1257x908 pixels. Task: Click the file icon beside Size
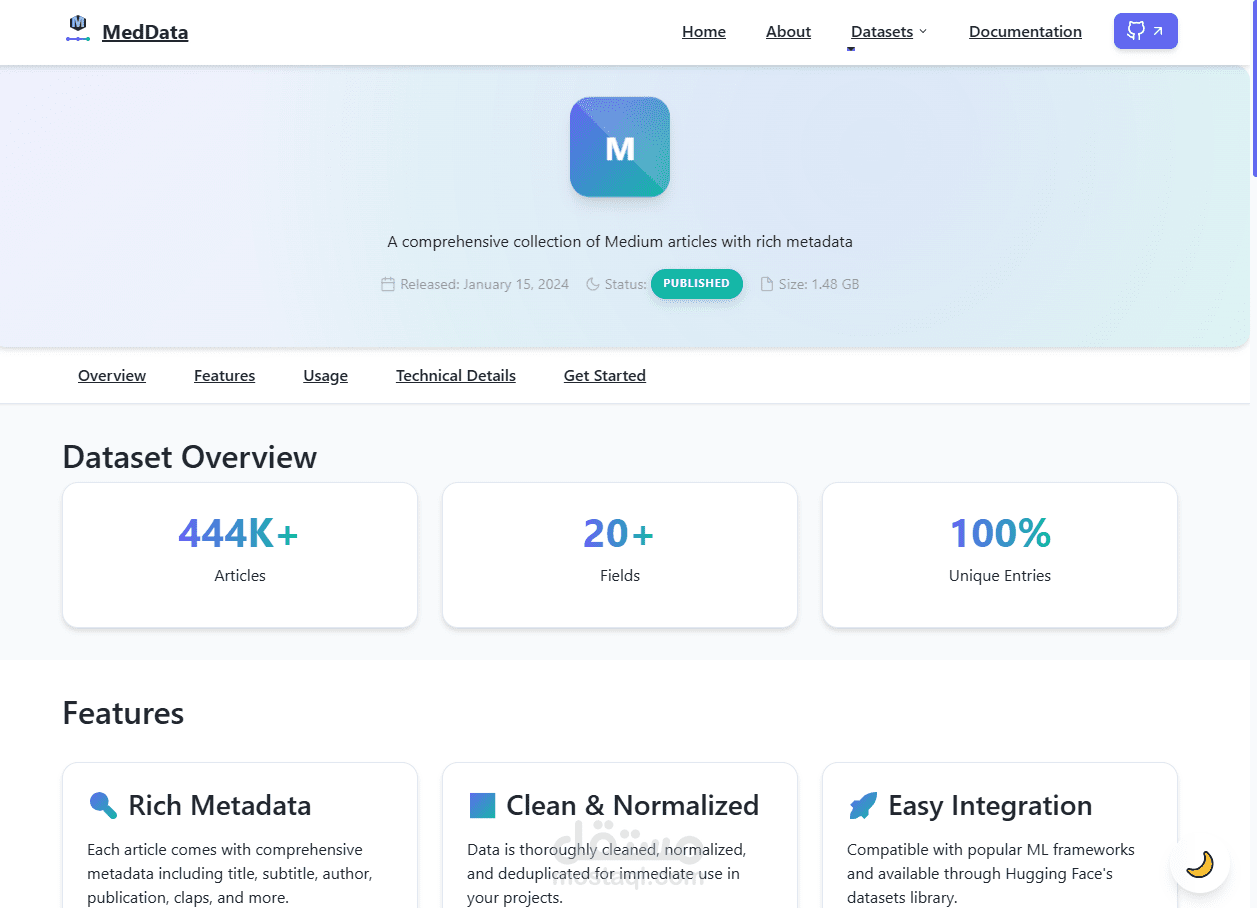(767, 284)
